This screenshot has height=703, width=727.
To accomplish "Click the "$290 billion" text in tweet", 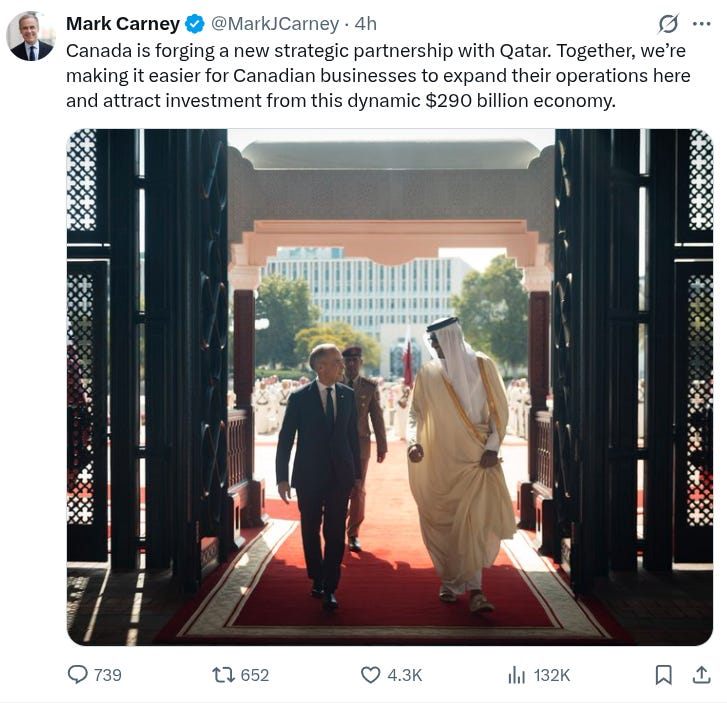I will (x=477, y=101).
